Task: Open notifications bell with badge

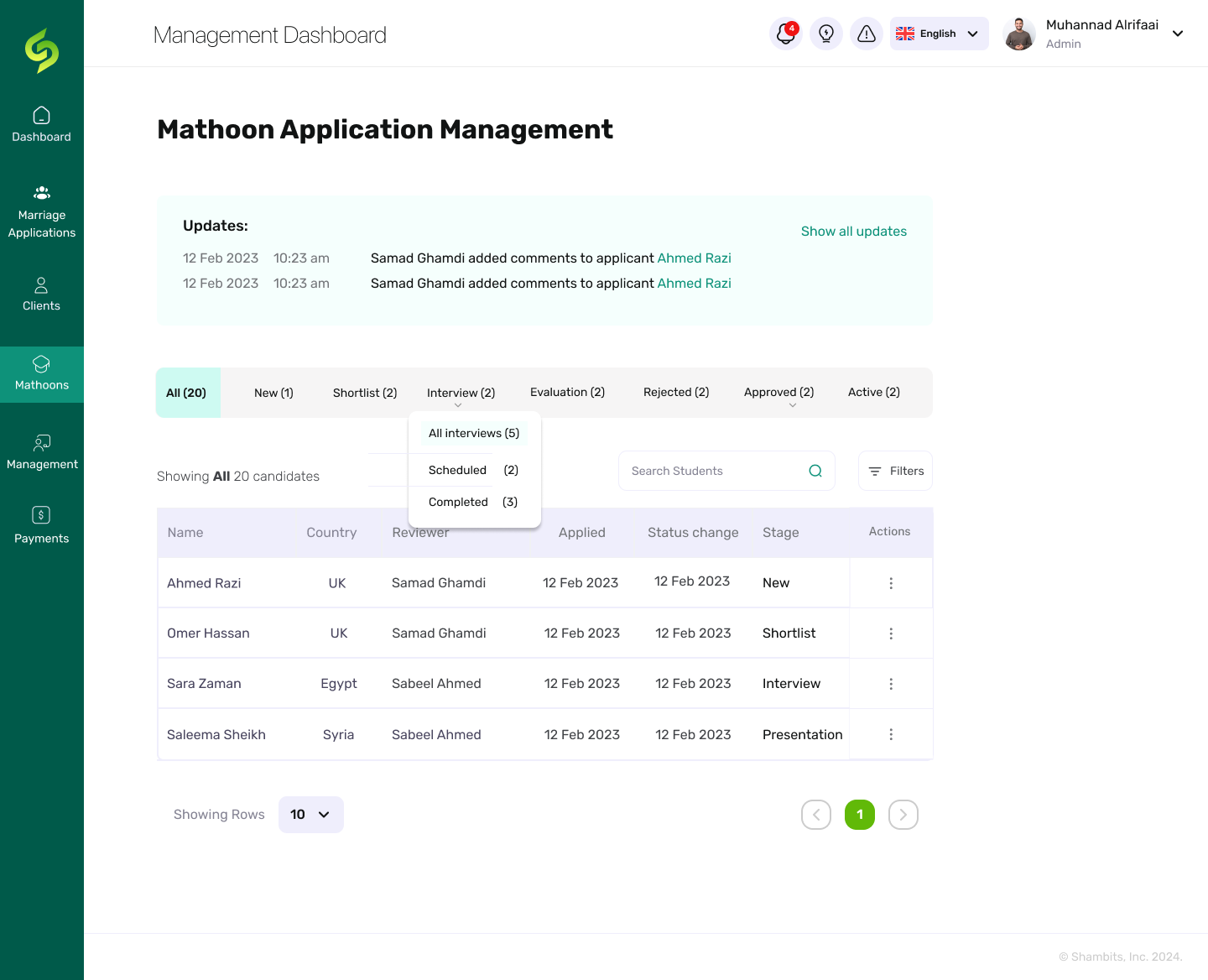Action: [786, 34]
